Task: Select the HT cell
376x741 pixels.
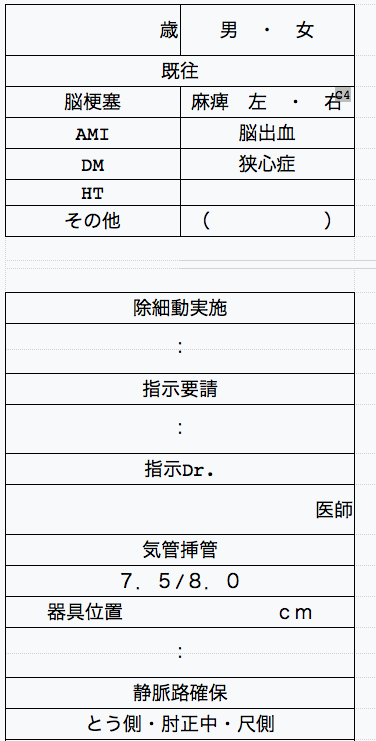Action: (x=93, y=193)
